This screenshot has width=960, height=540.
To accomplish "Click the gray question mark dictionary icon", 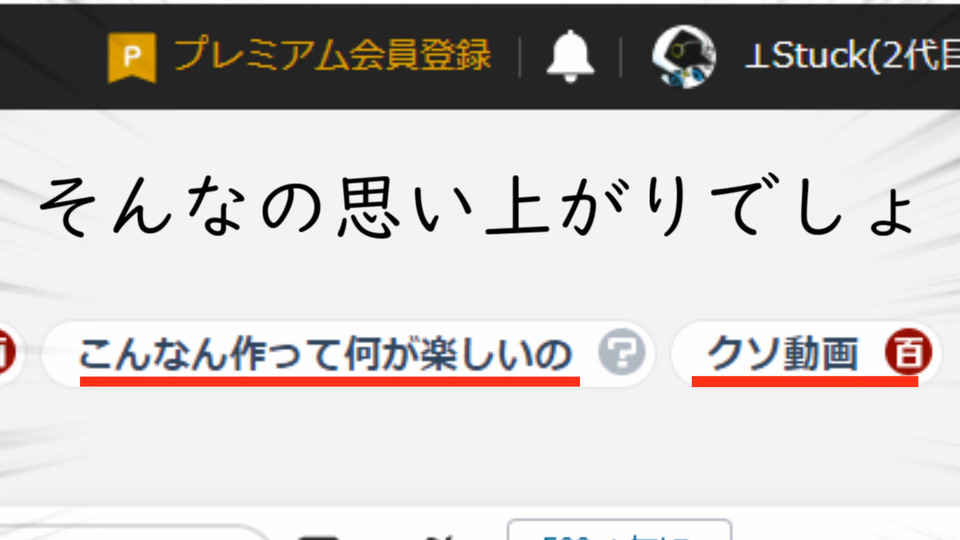I will pyautogui.click(x=621, y=352).
